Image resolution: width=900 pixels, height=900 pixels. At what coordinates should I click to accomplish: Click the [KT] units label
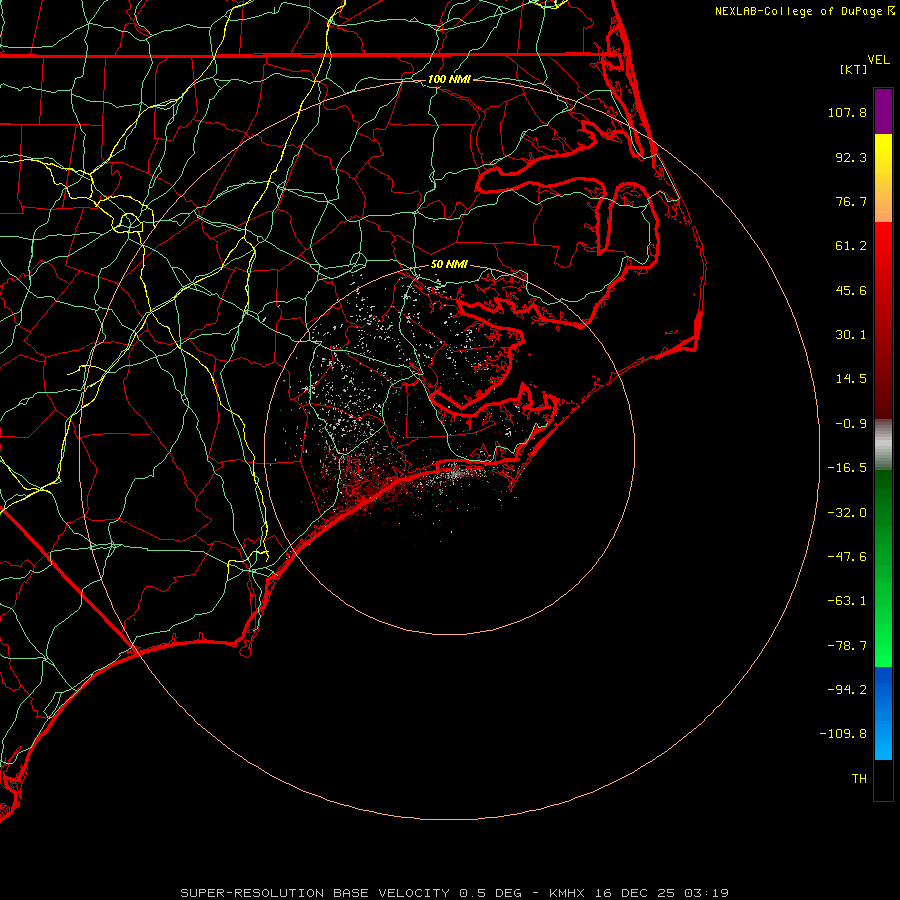pos(854,69)
